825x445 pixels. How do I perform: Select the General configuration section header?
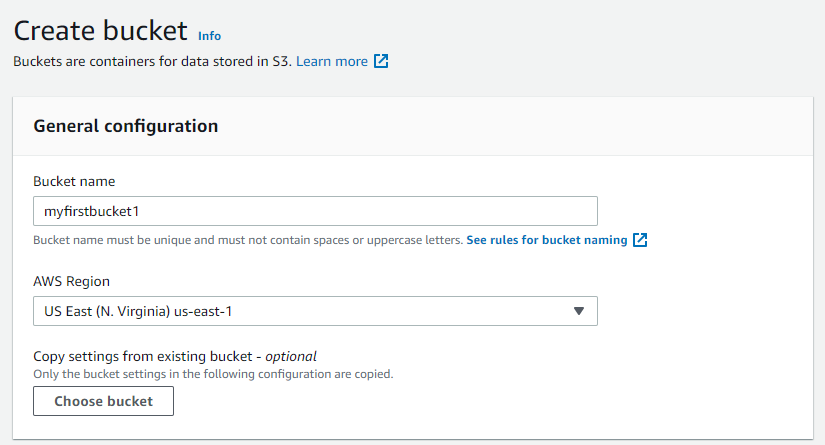[125, 126]
